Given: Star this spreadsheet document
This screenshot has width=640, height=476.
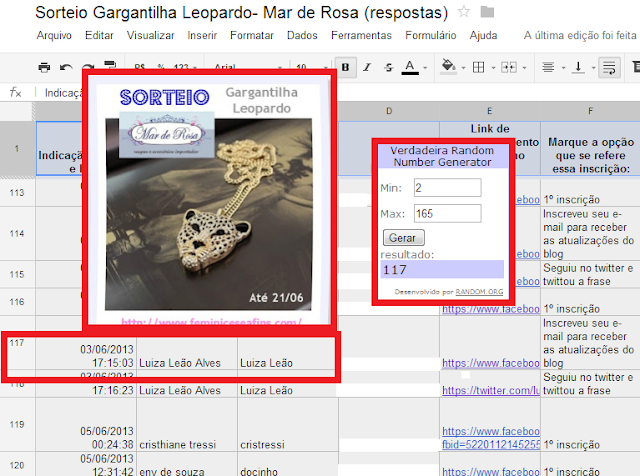Looking at the screenshot, I should click(464, 12).
